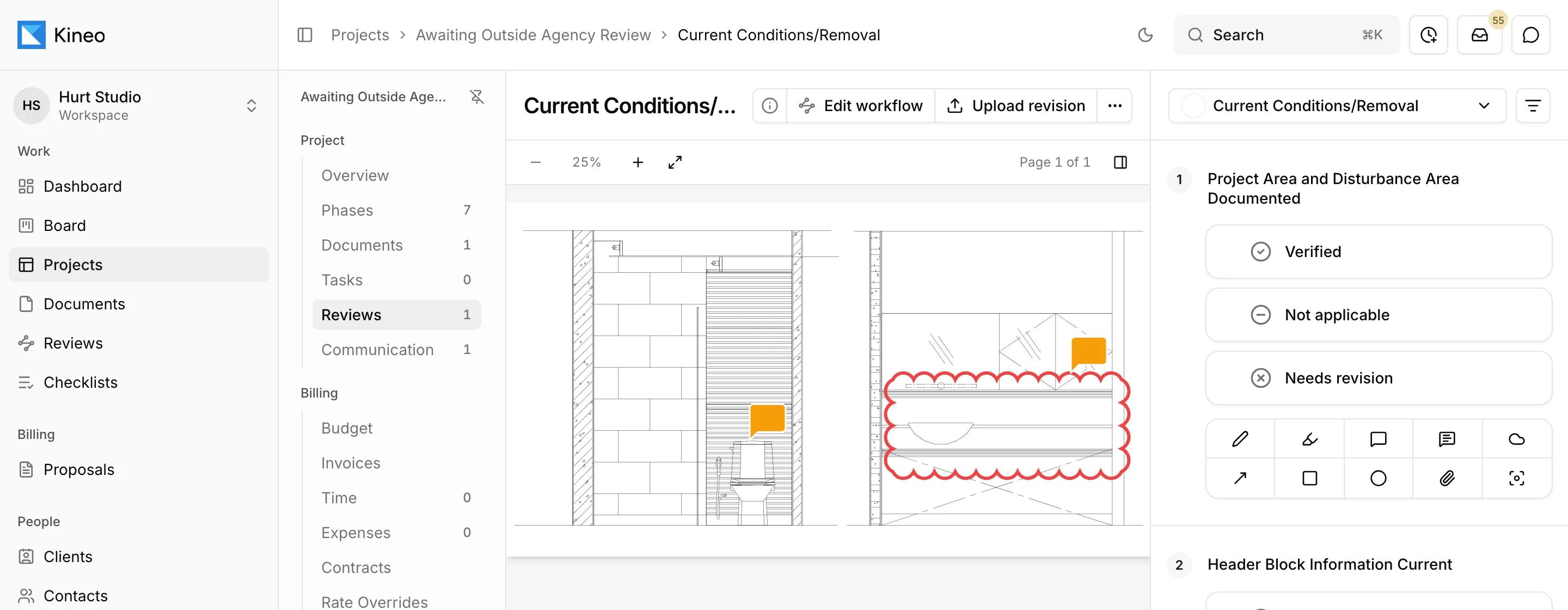Open the 25% zoom level selector

point(586,162)
